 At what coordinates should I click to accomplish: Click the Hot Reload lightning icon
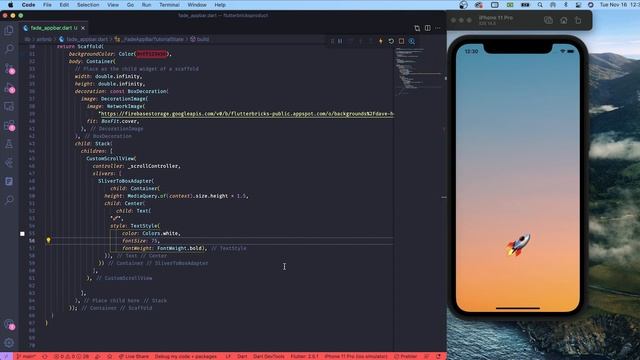pos(380,41)
